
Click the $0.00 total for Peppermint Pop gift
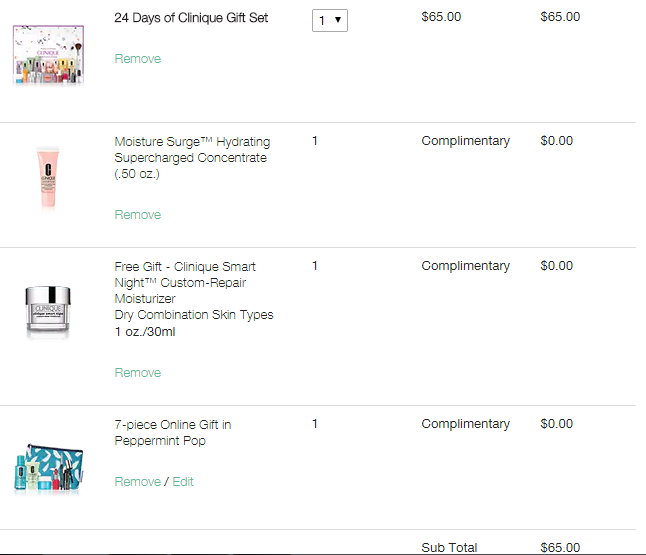point(556,424)
